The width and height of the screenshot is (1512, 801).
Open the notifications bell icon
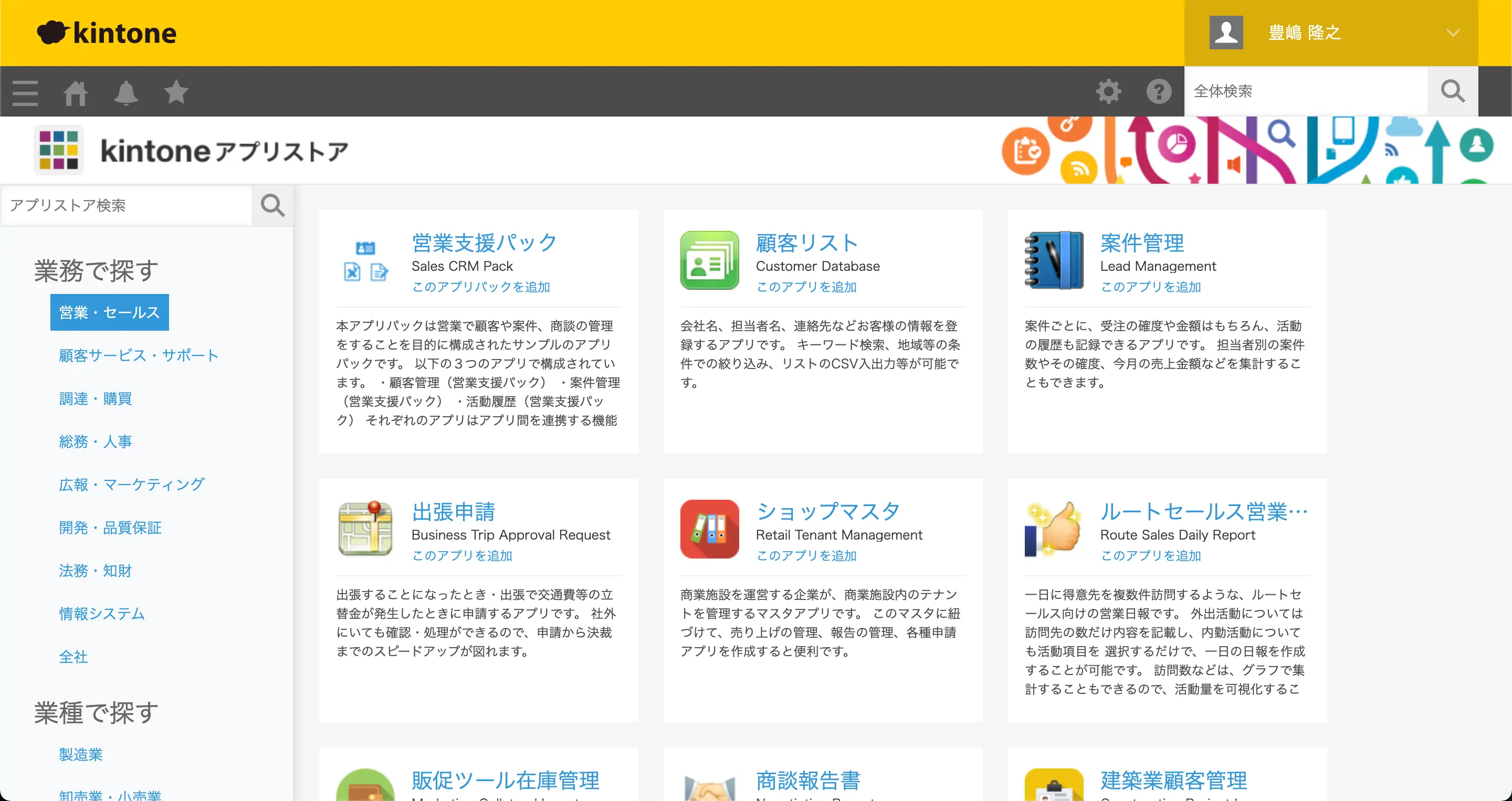pyautogui.click(x=126, y=92)
